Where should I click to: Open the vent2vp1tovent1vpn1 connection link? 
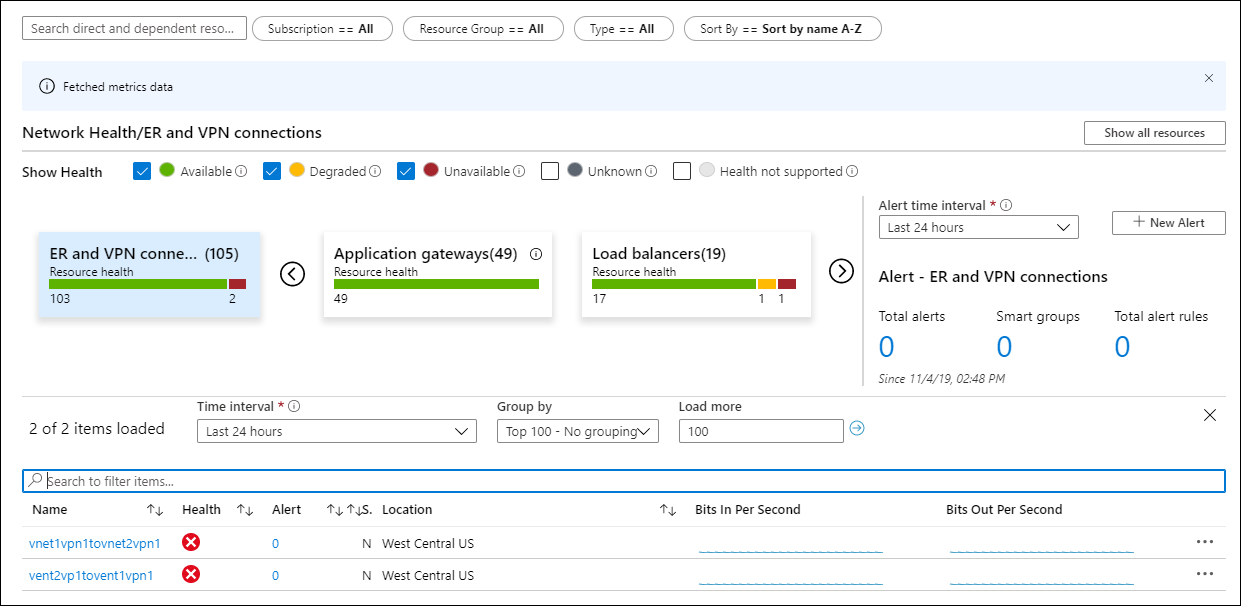[x=91, y=576]
